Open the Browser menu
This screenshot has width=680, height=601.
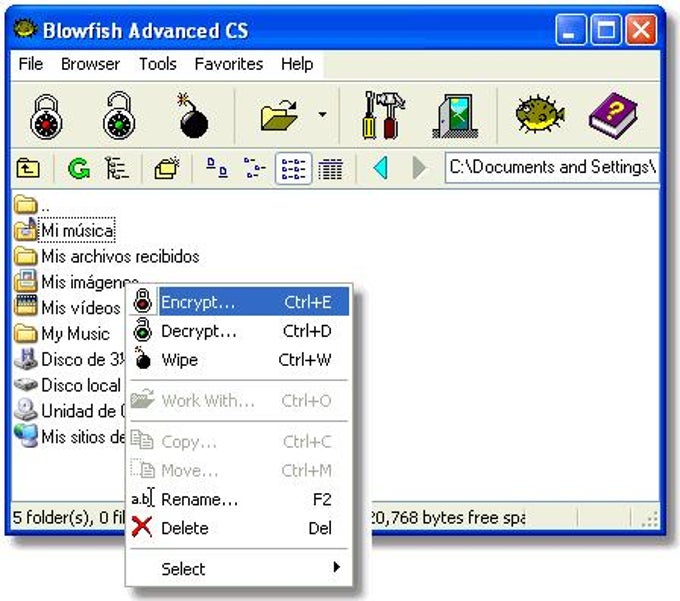[x=90, y=64]
